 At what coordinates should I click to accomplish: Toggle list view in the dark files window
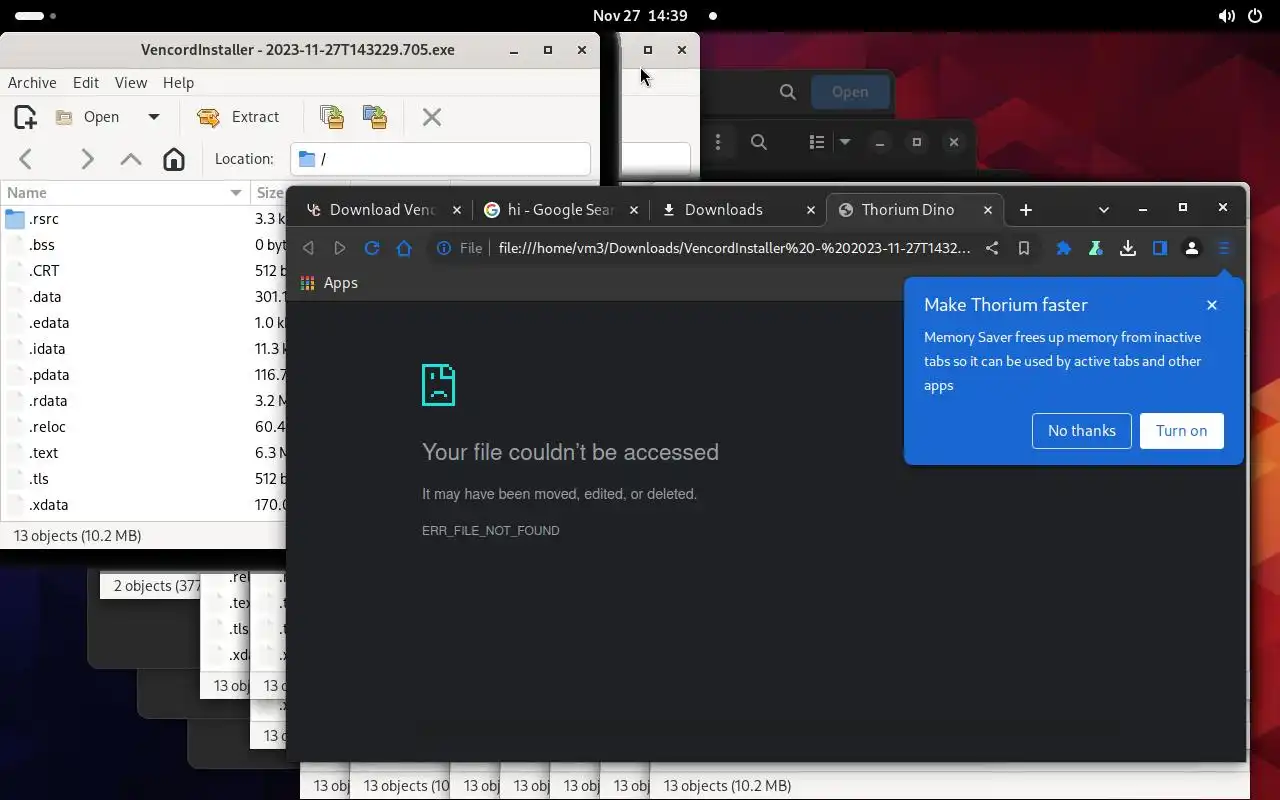tap(817, 142)
